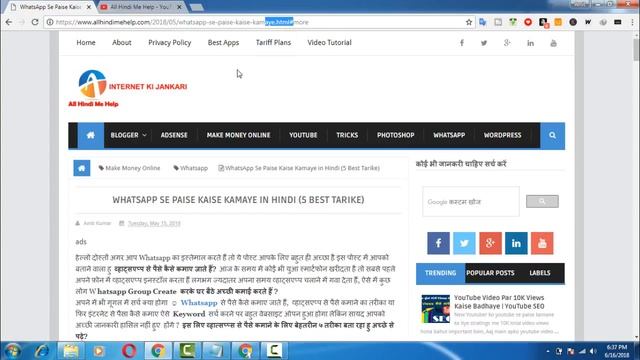Screen dimensions: 640x360
Task: Click the post date Tuesday, May 15, 2018
Action: pyautogui.click(x=154, y=223)
